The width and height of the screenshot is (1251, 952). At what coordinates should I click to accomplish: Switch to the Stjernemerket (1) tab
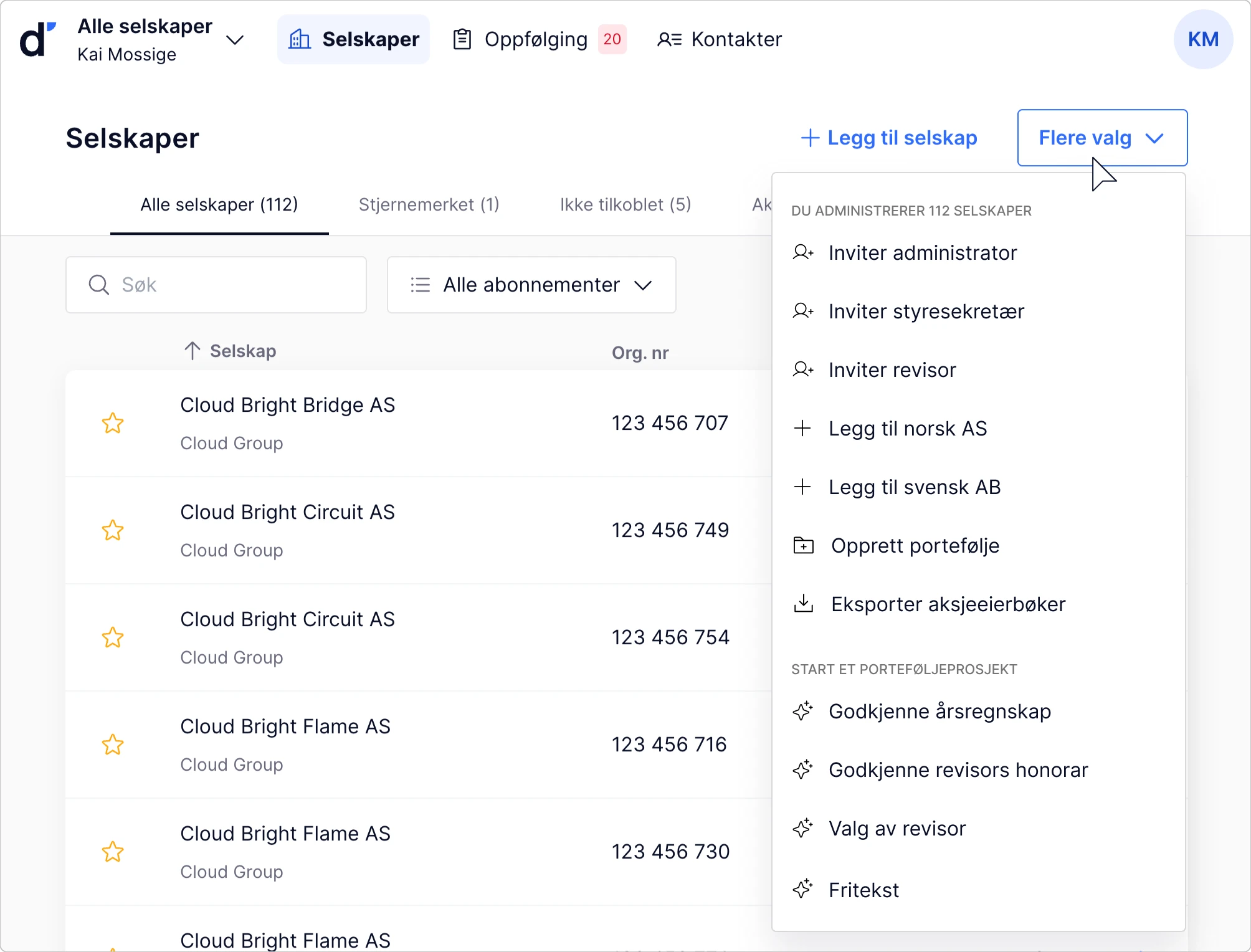[x=429, y=204]
